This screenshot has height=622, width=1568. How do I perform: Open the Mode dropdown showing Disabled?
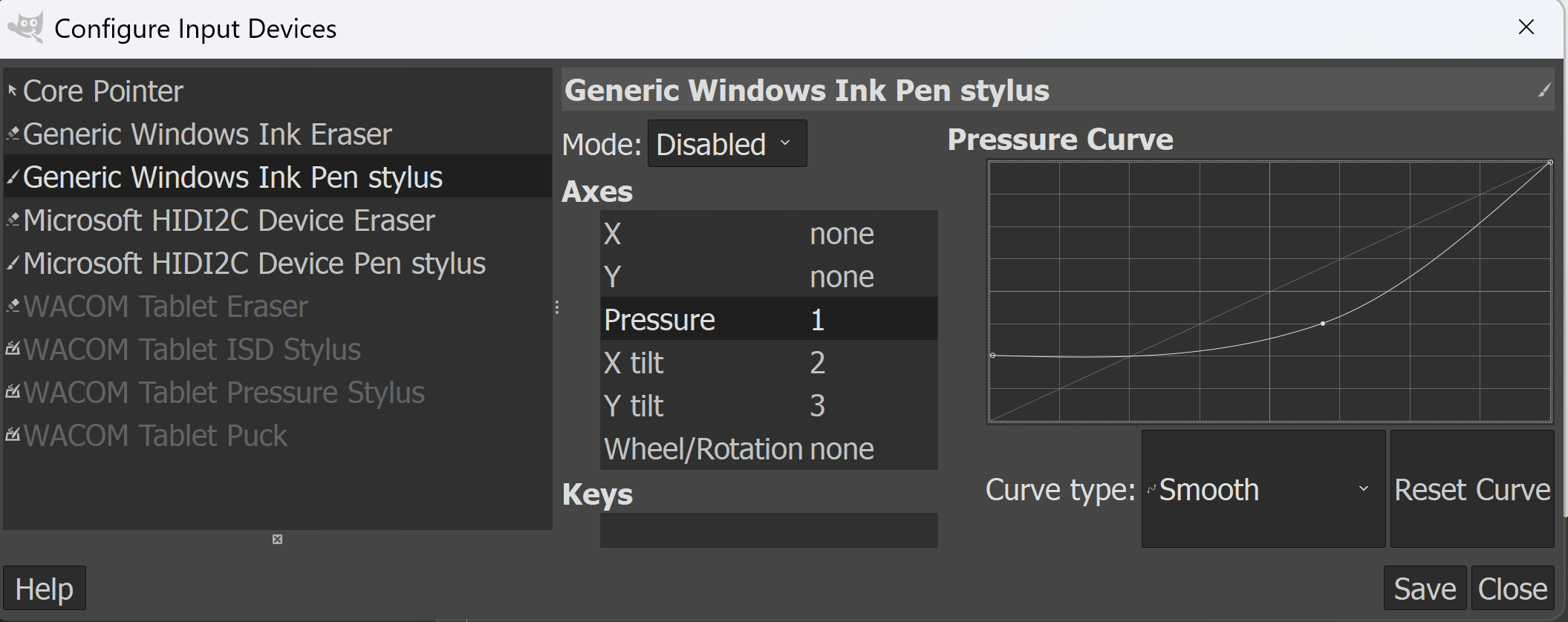pos(726,144)
